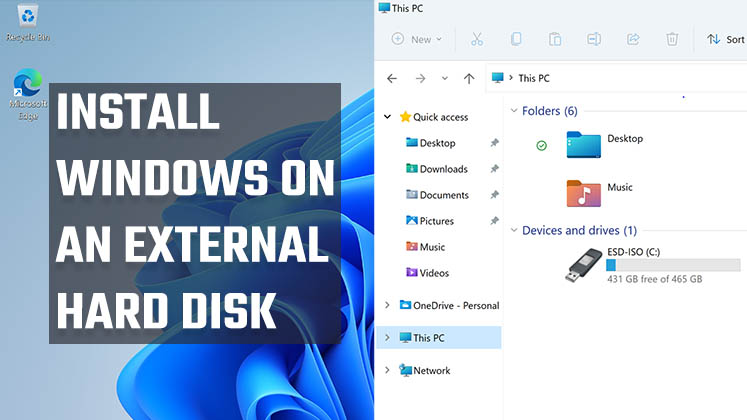Screen dimensions: 747x420
Task: Click the pin icon next to Downloads
Action: point(495,169)
